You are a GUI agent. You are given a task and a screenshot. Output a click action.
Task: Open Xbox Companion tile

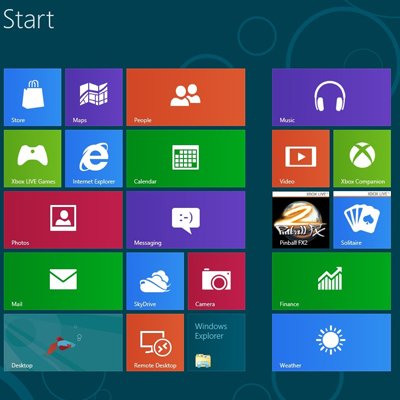362,158
